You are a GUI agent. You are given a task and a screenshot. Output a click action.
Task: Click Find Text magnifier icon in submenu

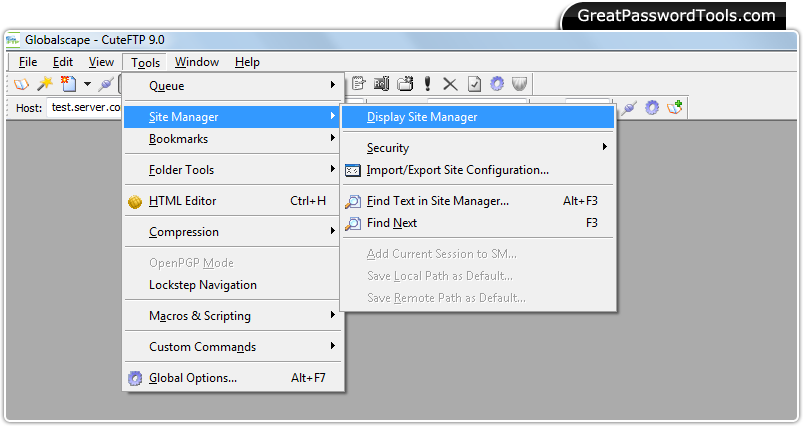(x=352, y=201)
